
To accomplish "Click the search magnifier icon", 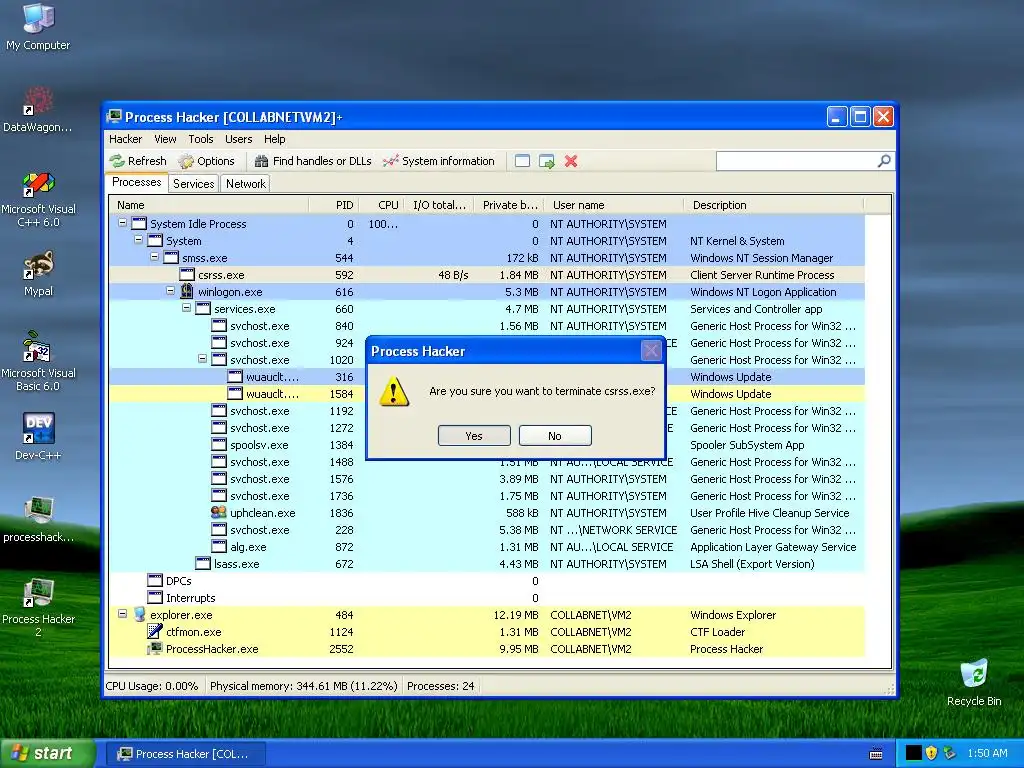I will click(x=884, y=161).
